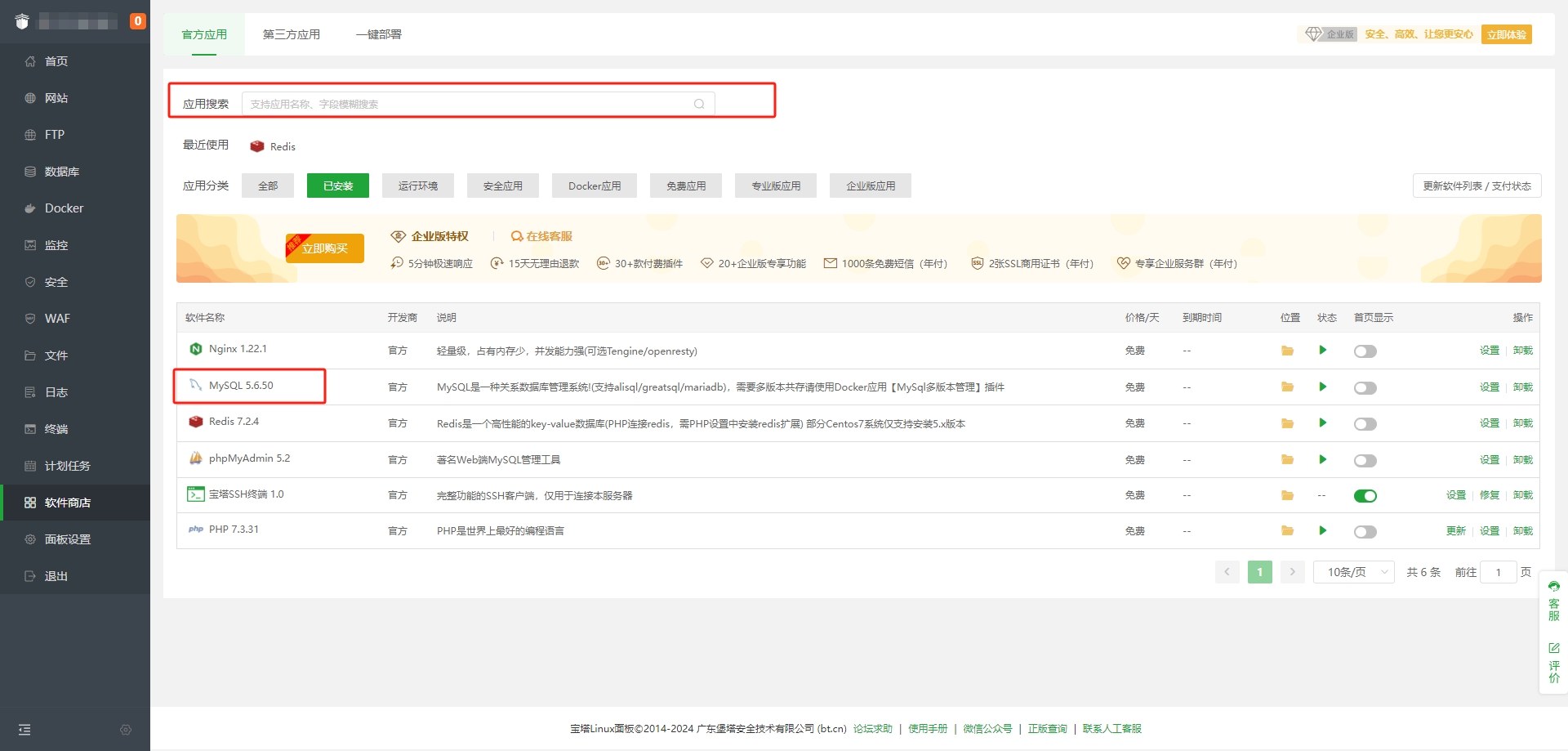The height and width of the screenshot is (751, 1568).
Task: Click 更新软件列表 / 支付状态 button
Action: (1477, 186)
